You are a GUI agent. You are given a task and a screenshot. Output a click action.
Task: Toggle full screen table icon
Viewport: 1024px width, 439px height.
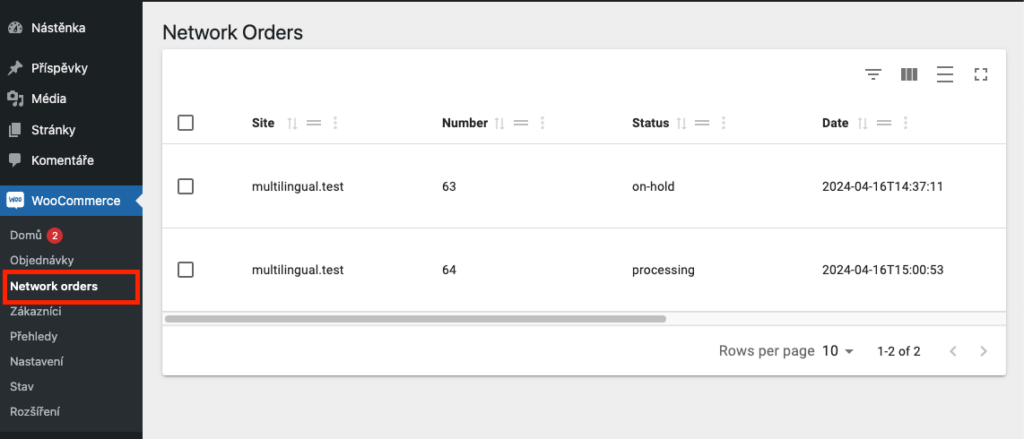pos(980,74)
